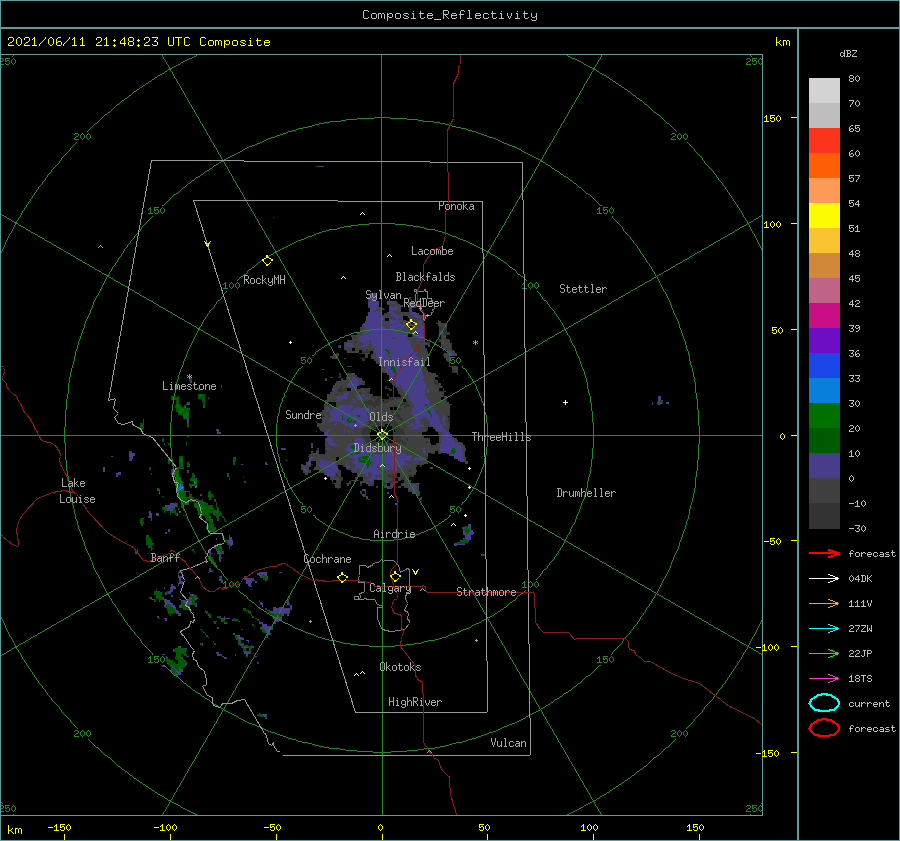Click the Composite_Reflectivity title text

[x=450, y=15]
